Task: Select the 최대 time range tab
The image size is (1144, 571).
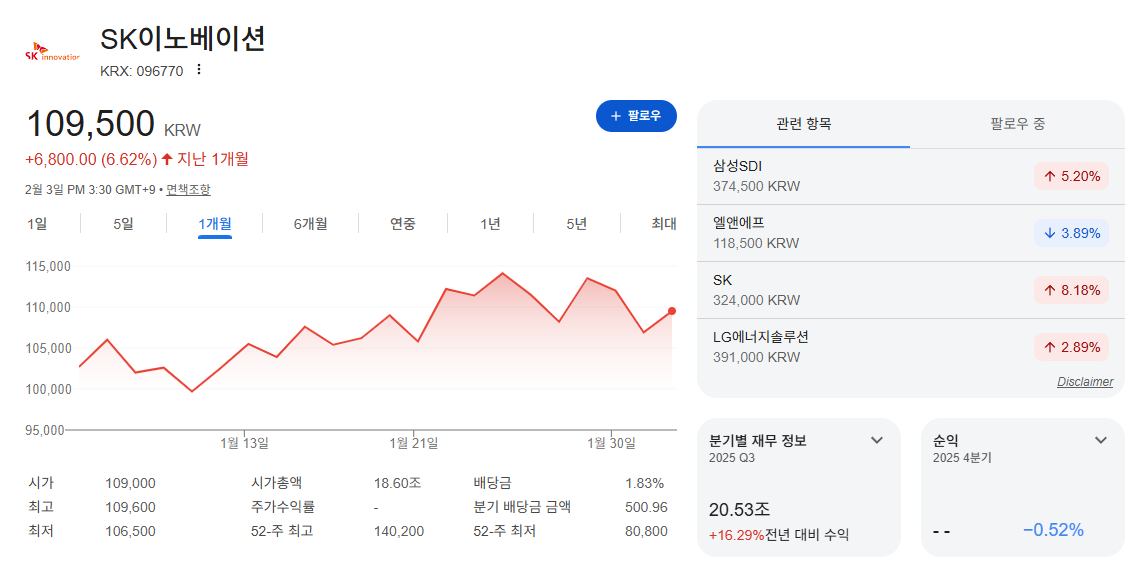Action: 664,224
